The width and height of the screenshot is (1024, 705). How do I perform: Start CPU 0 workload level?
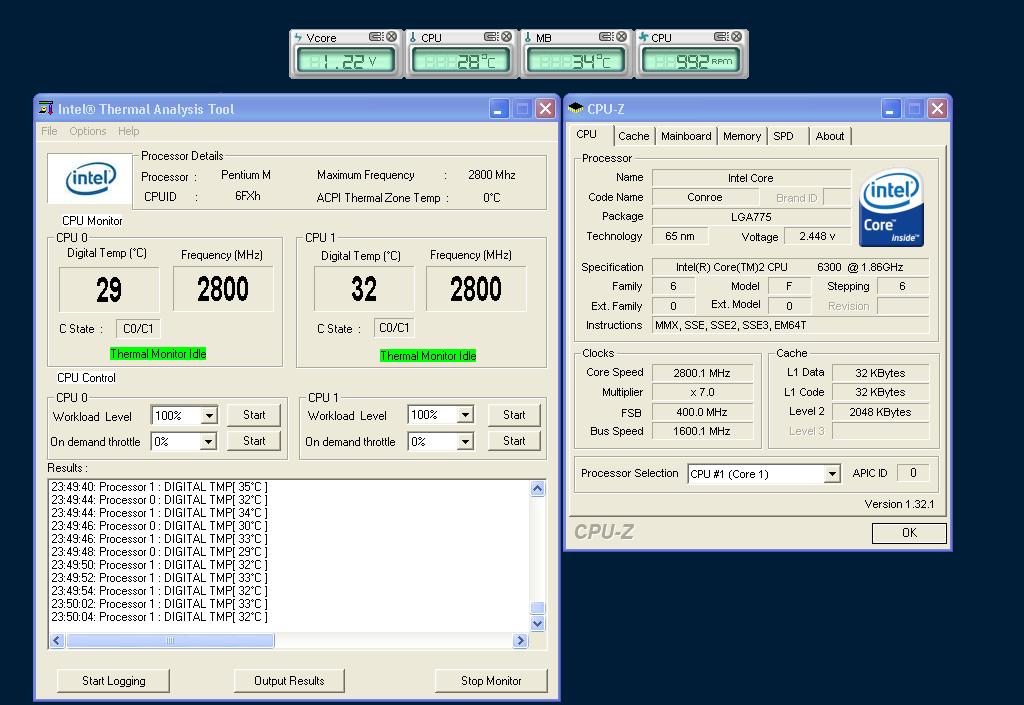pyautogui.click(x=254, y=415)
